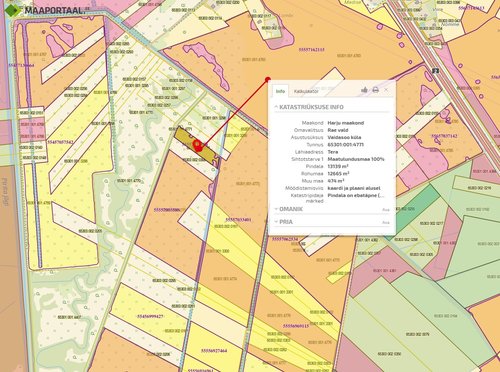Click Ava link beside PRIA
The height and width of the screenshot is (372, 500).
pyautogui.click(x=386, y=222)
